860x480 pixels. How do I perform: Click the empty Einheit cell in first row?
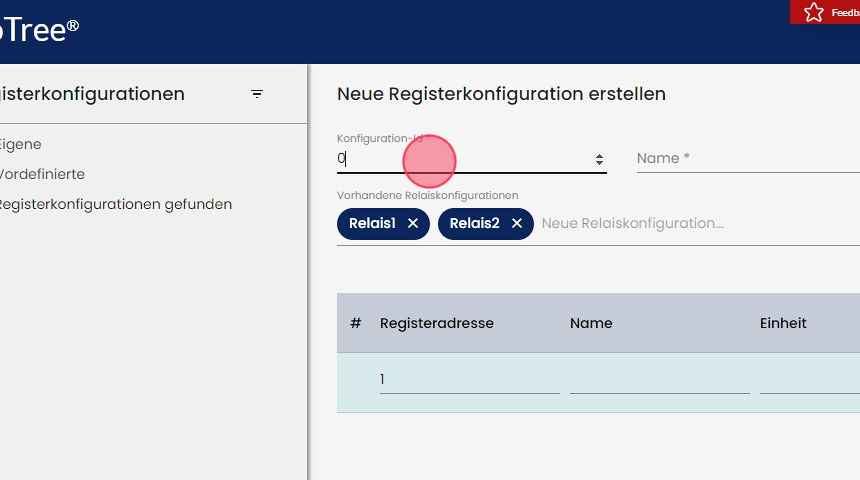coord(808,380)
